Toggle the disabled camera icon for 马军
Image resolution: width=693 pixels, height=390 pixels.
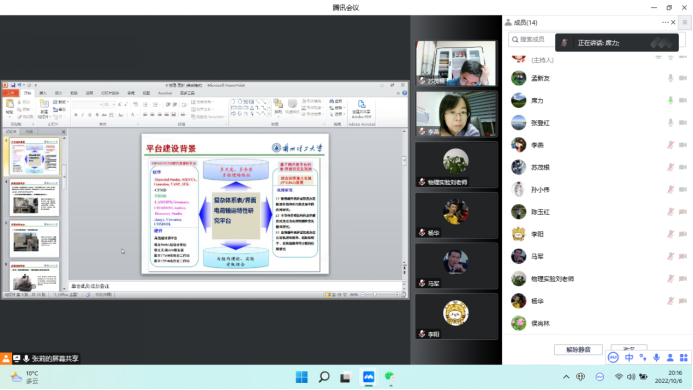[683, 256]
